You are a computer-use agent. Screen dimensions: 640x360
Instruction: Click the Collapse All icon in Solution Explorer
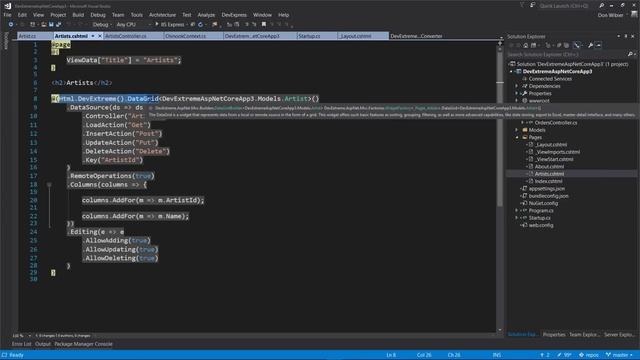click(x=559, y=45)
